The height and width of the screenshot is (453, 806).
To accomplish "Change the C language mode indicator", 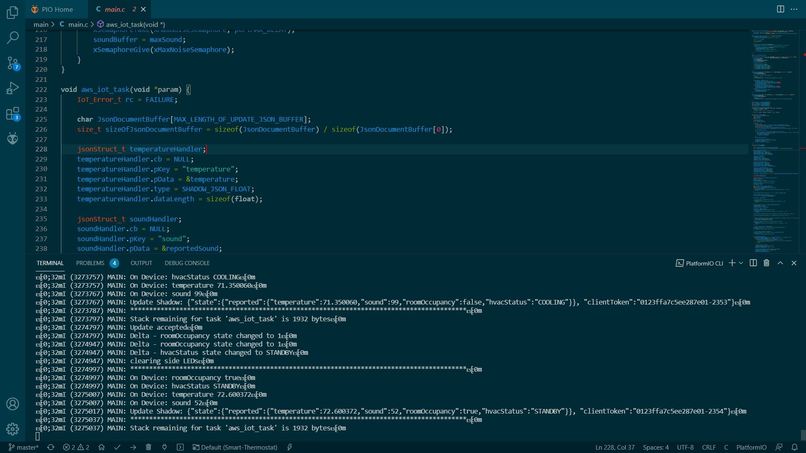I will point(726,447).
